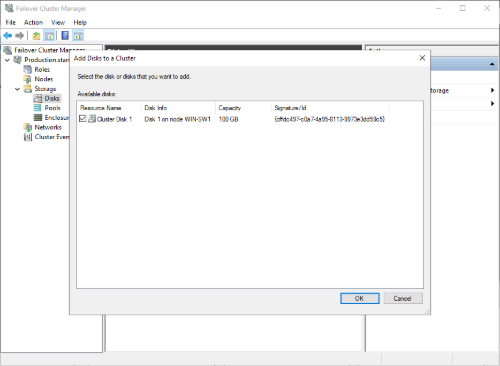Screen dimensions: 500x366
Task: Click the disk signature GUID cell
Action: (x=330, y=119)
